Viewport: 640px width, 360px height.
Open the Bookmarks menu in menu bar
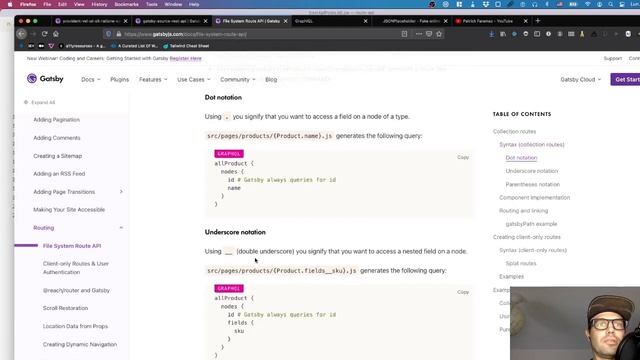point(126,4)
